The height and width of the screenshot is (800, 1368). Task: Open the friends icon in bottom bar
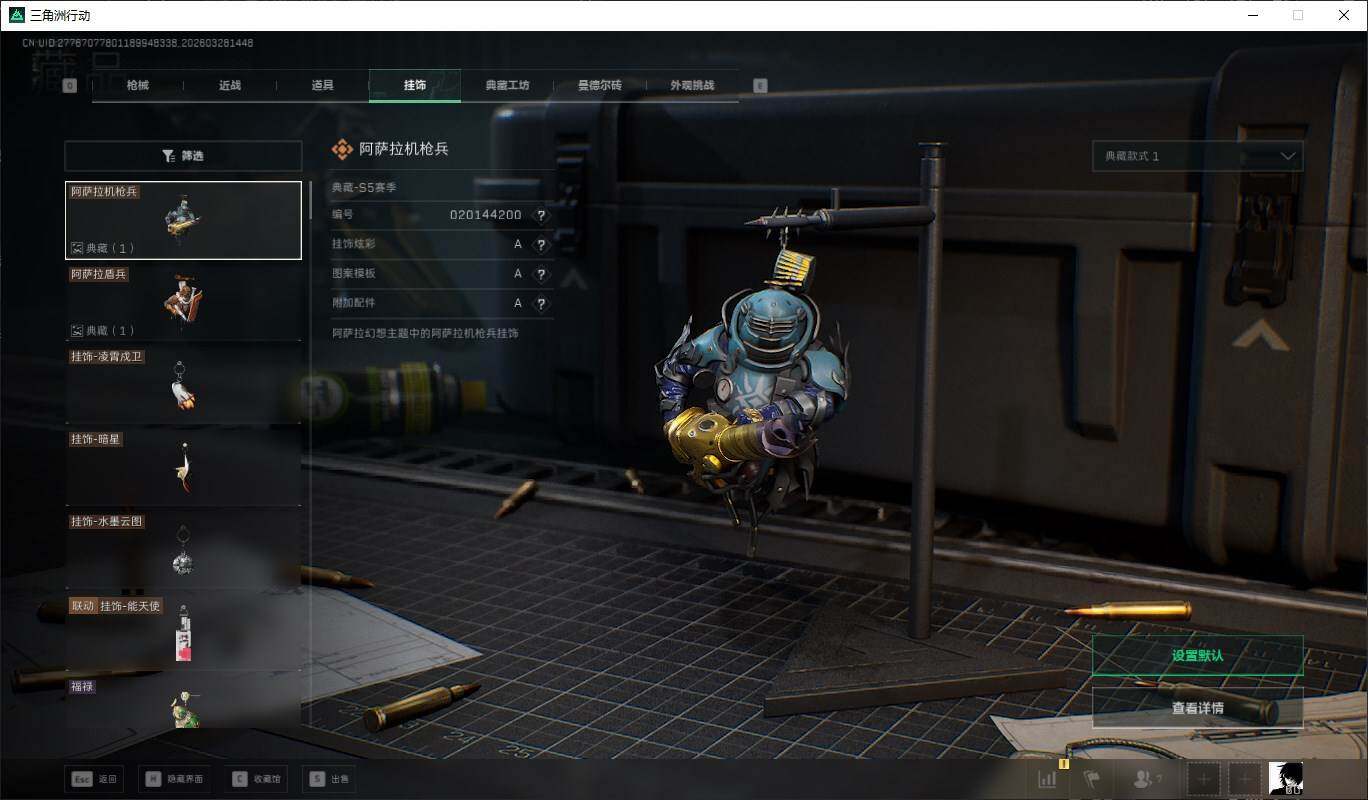click(1145, 779)
